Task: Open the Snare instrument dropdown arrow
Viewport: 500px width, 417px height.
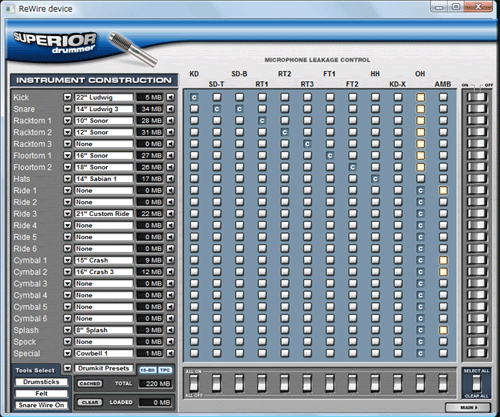Action: [67, 109]
